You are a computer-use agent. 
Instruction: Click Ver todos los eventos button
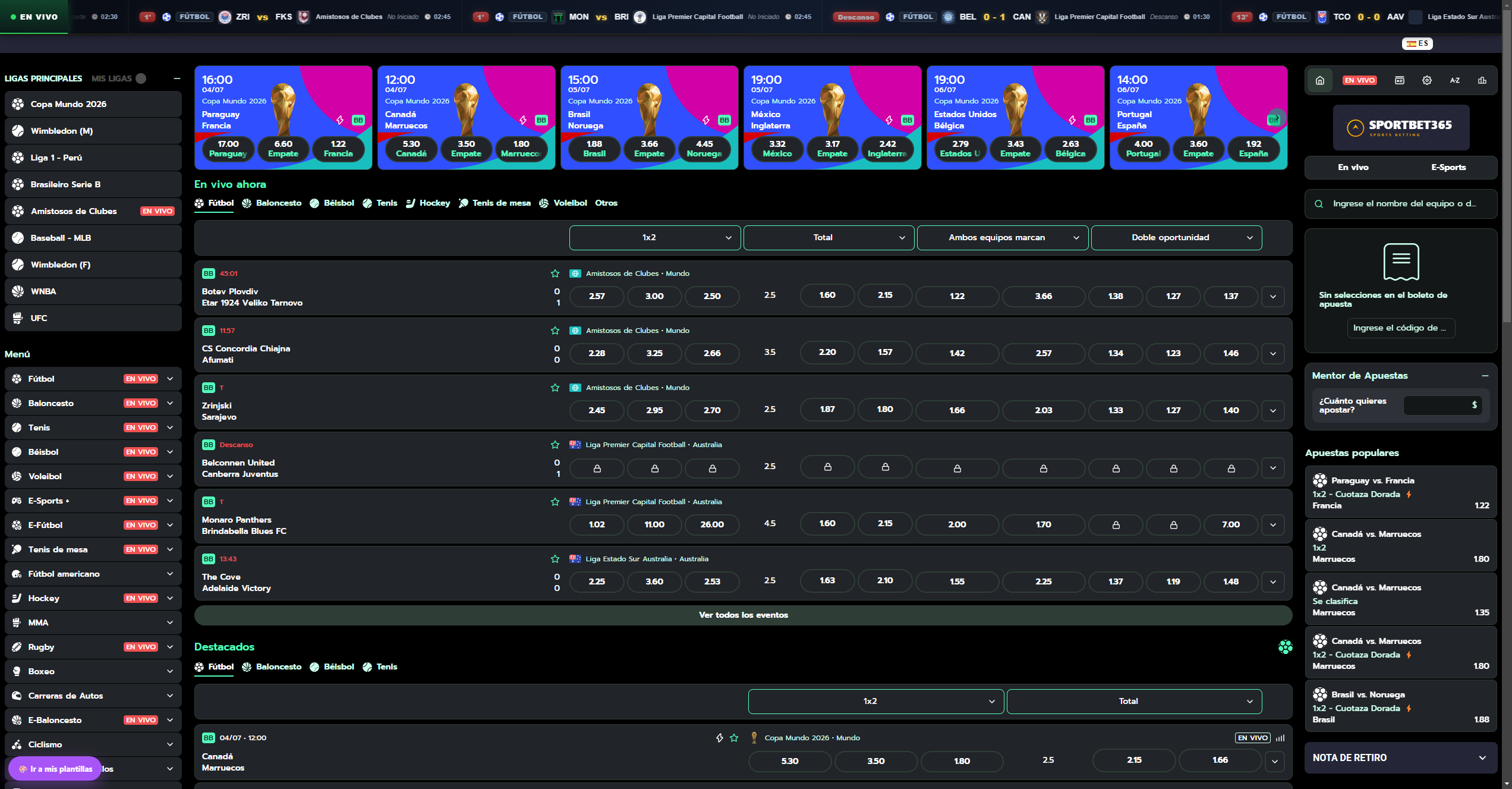coord(743,615)
